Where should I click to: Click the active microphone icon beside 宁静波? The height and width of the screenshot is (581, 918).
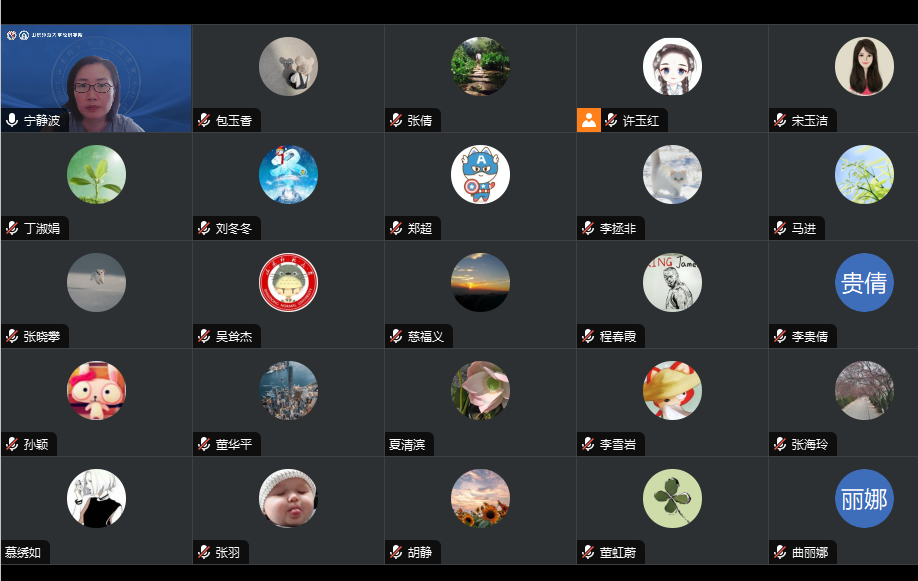12,121
